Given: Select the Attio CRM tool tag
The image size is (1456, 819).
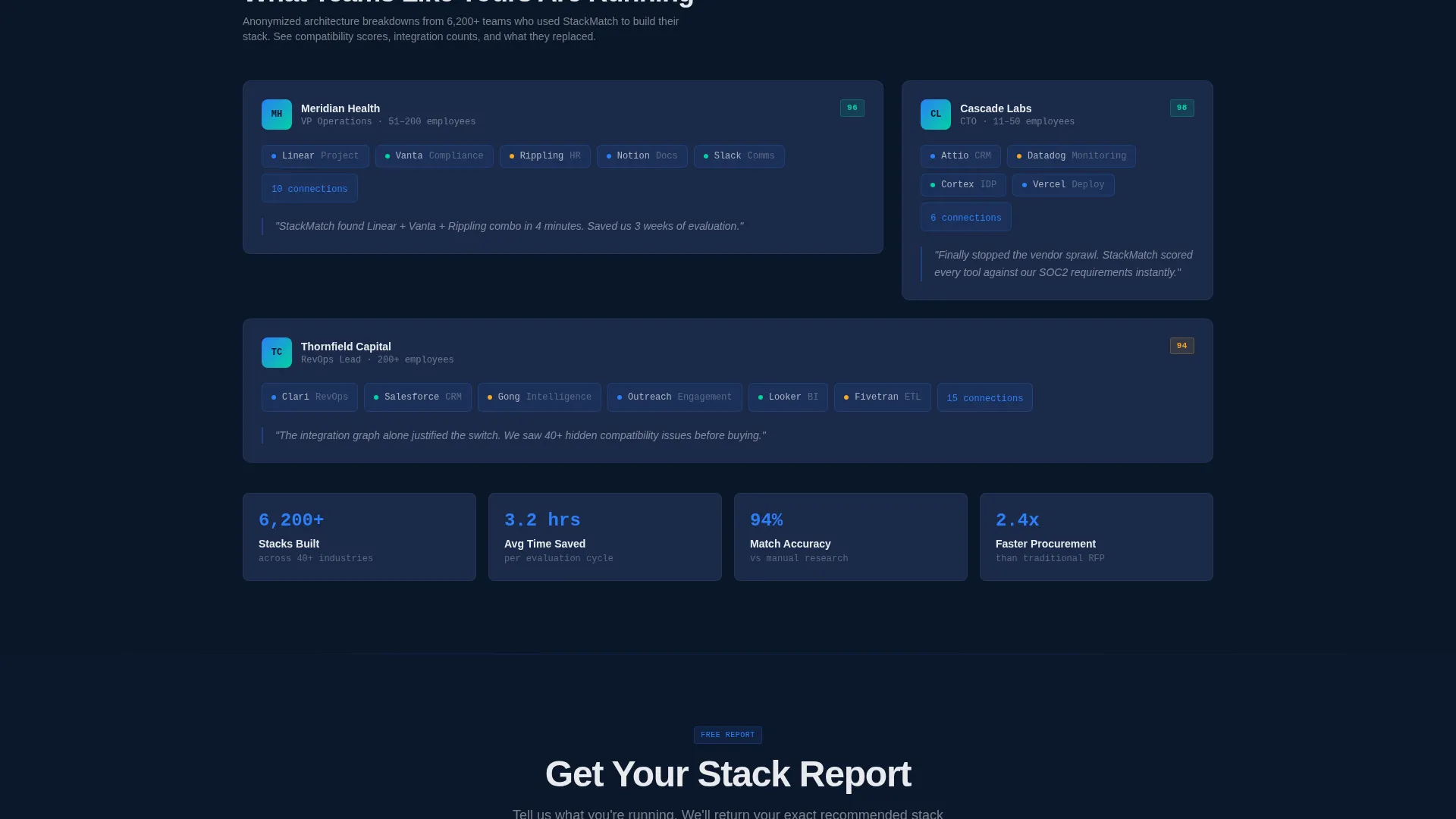Looking at the screenshot, I should click(x=961, y=156).
